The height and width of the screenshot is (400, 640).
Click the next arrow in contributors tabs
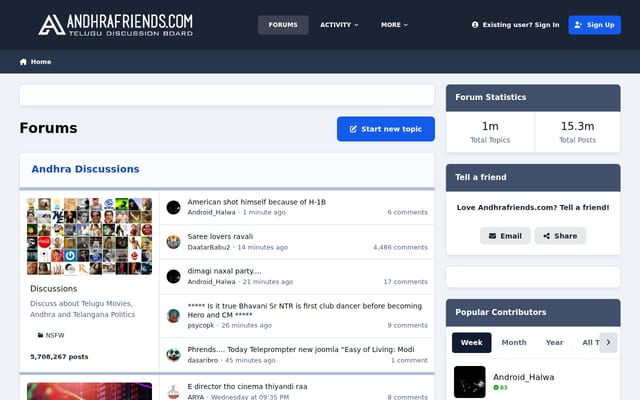coord(608,342)
